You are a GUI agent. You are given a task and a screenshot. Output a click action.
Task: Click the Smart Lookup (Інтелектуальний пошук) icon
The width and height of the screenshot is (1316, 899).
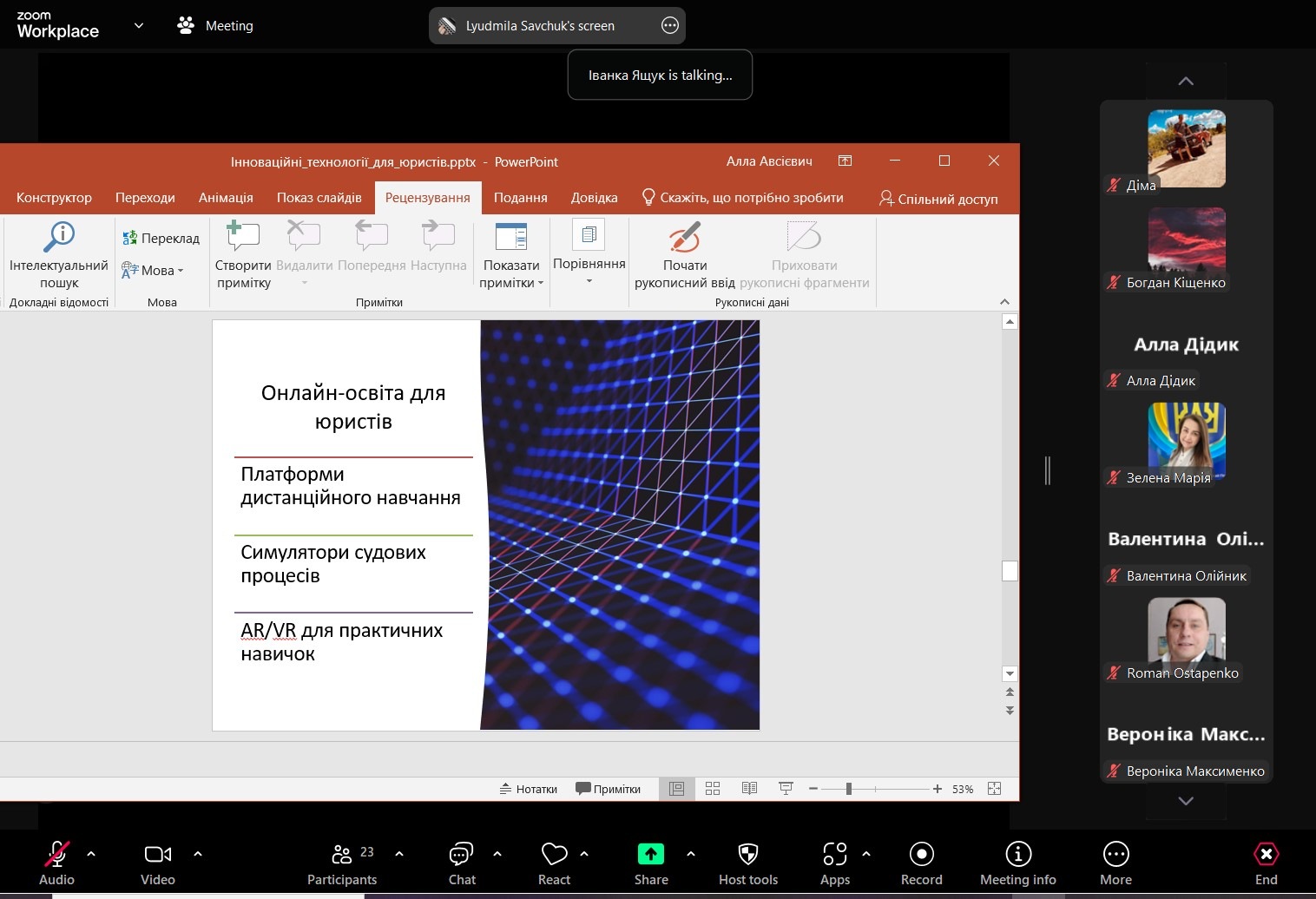tap(59, 237)
